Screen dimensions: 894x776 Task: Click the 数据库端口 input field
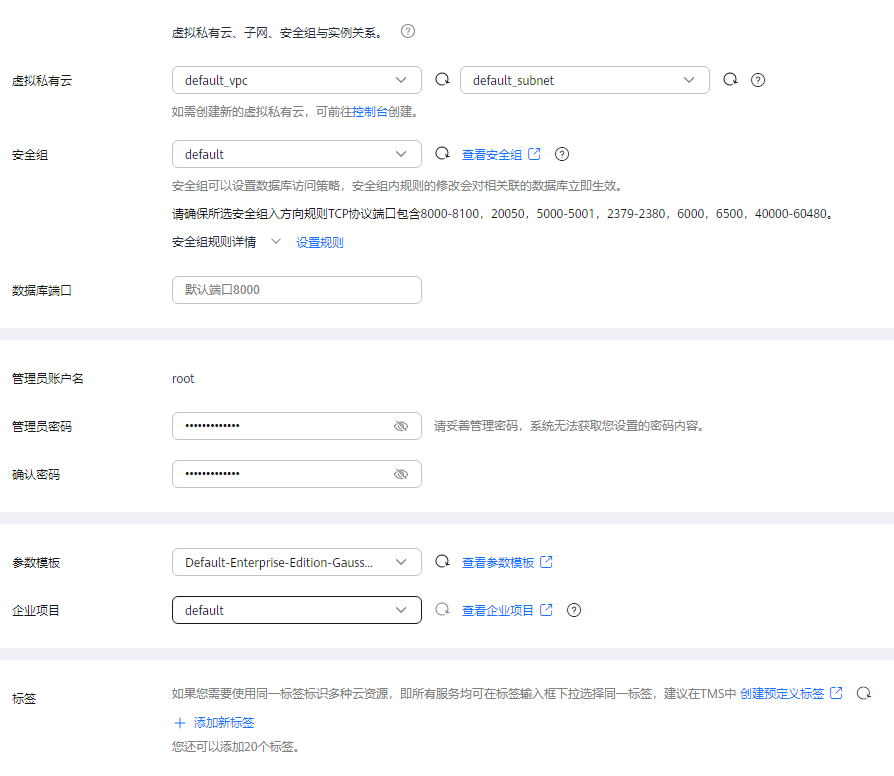296,289
